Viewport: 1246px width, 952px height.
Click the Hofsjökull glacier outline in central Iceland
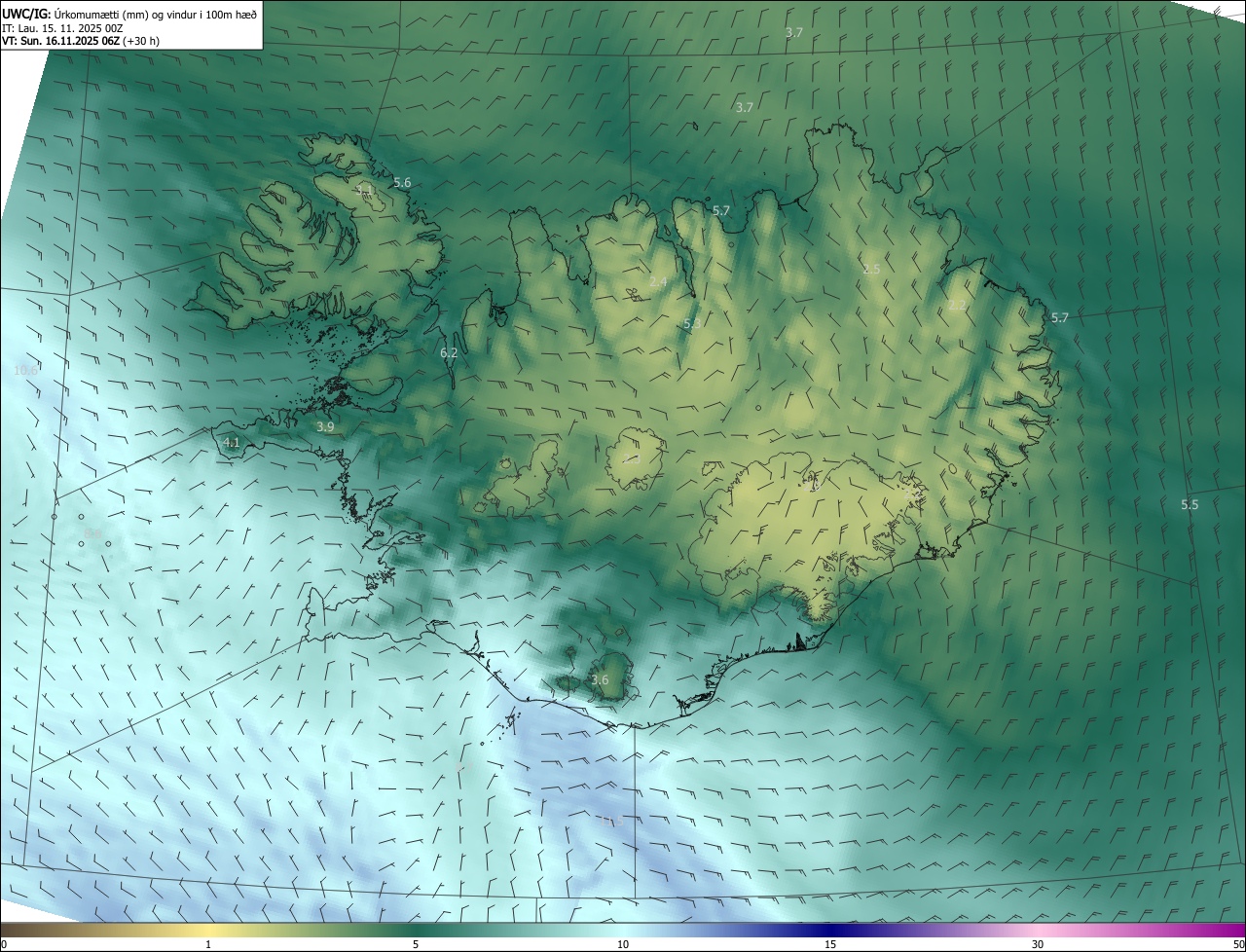point(636,458)
